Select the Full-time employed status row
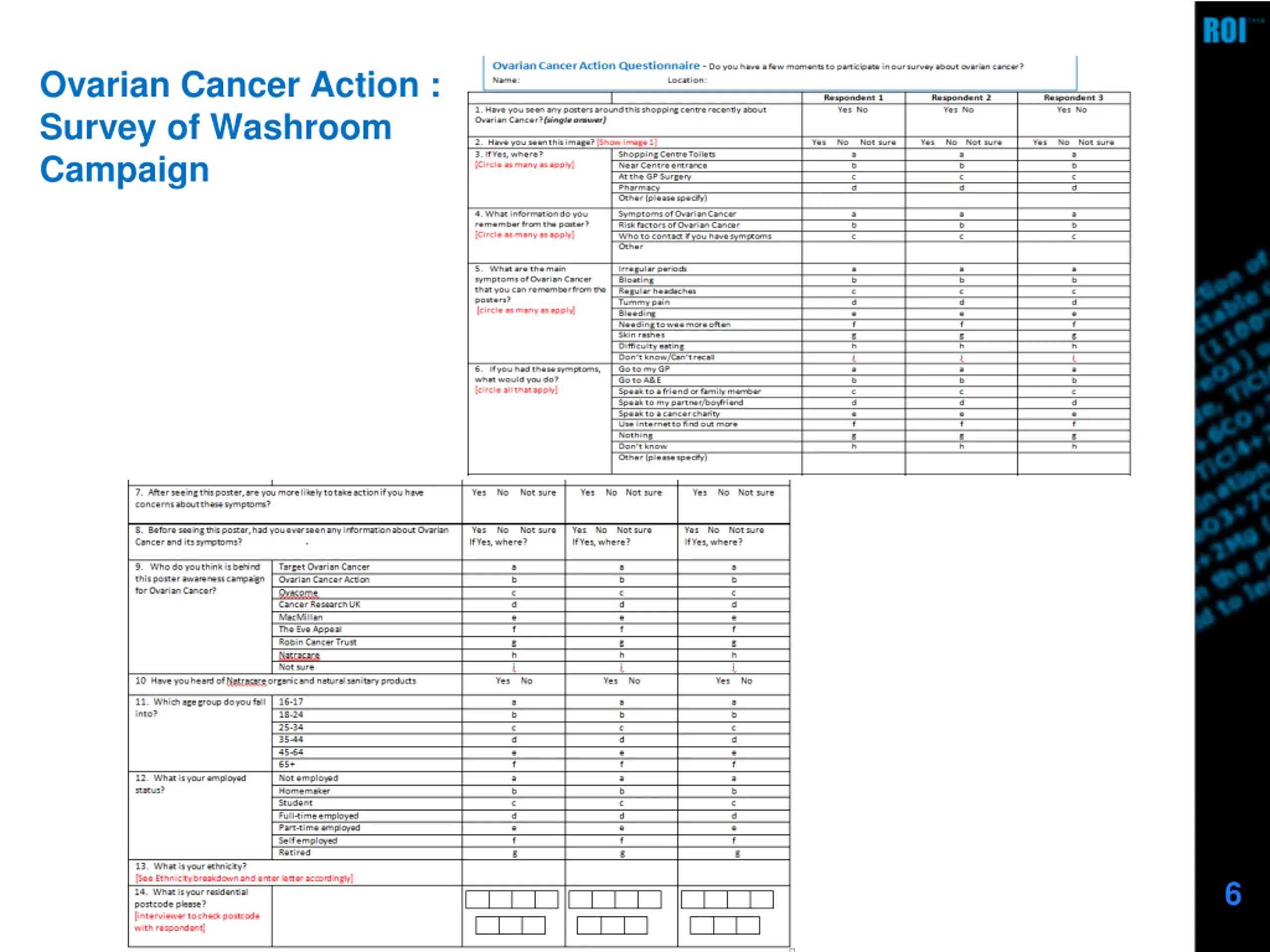 [x=318, y=816]
